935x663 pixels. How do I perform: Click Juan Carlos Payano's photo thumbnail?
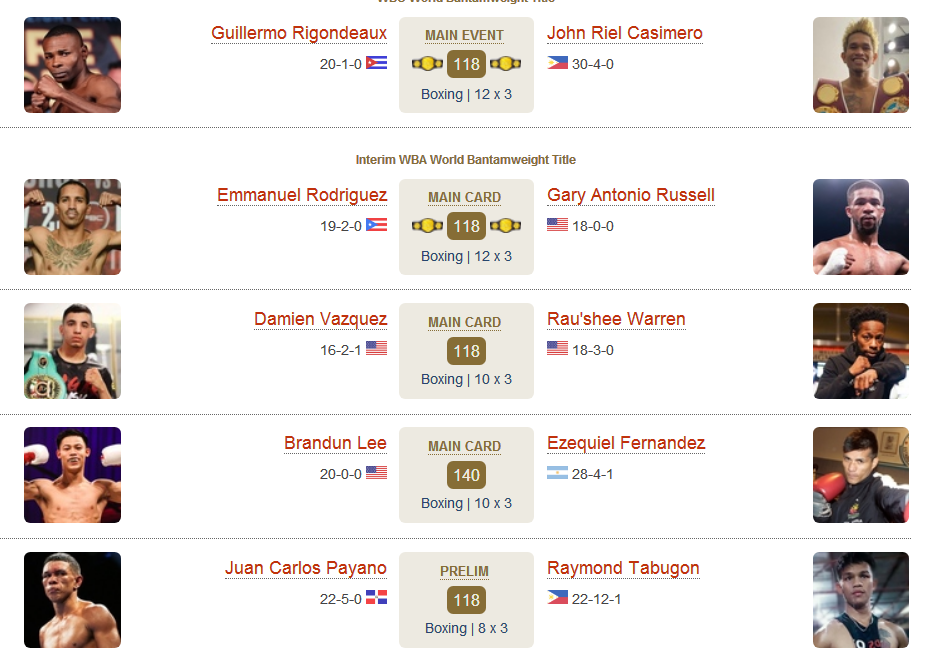point(73,600)
